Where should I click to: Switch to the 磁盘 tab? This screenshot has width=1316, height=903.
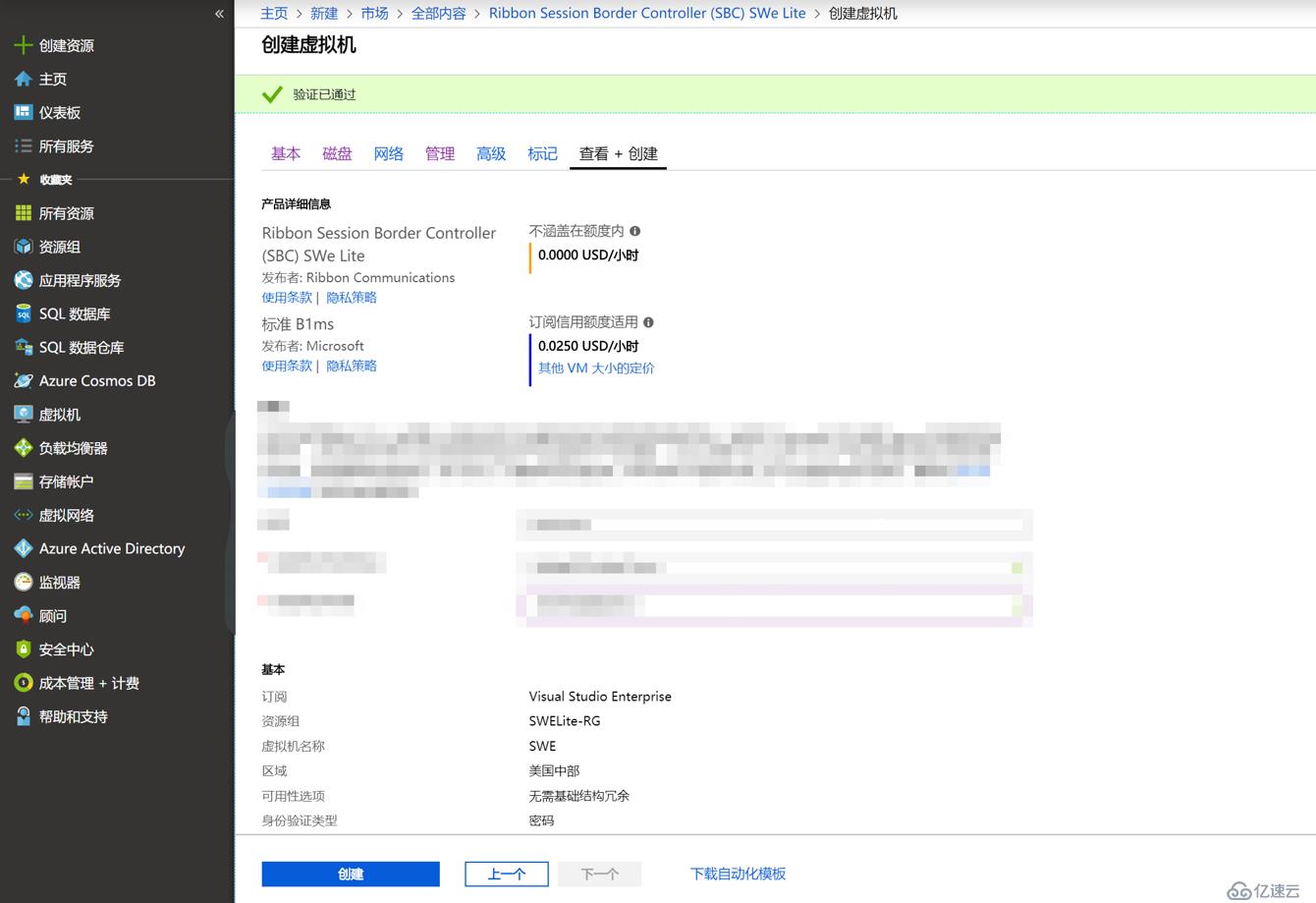point(337,153)
